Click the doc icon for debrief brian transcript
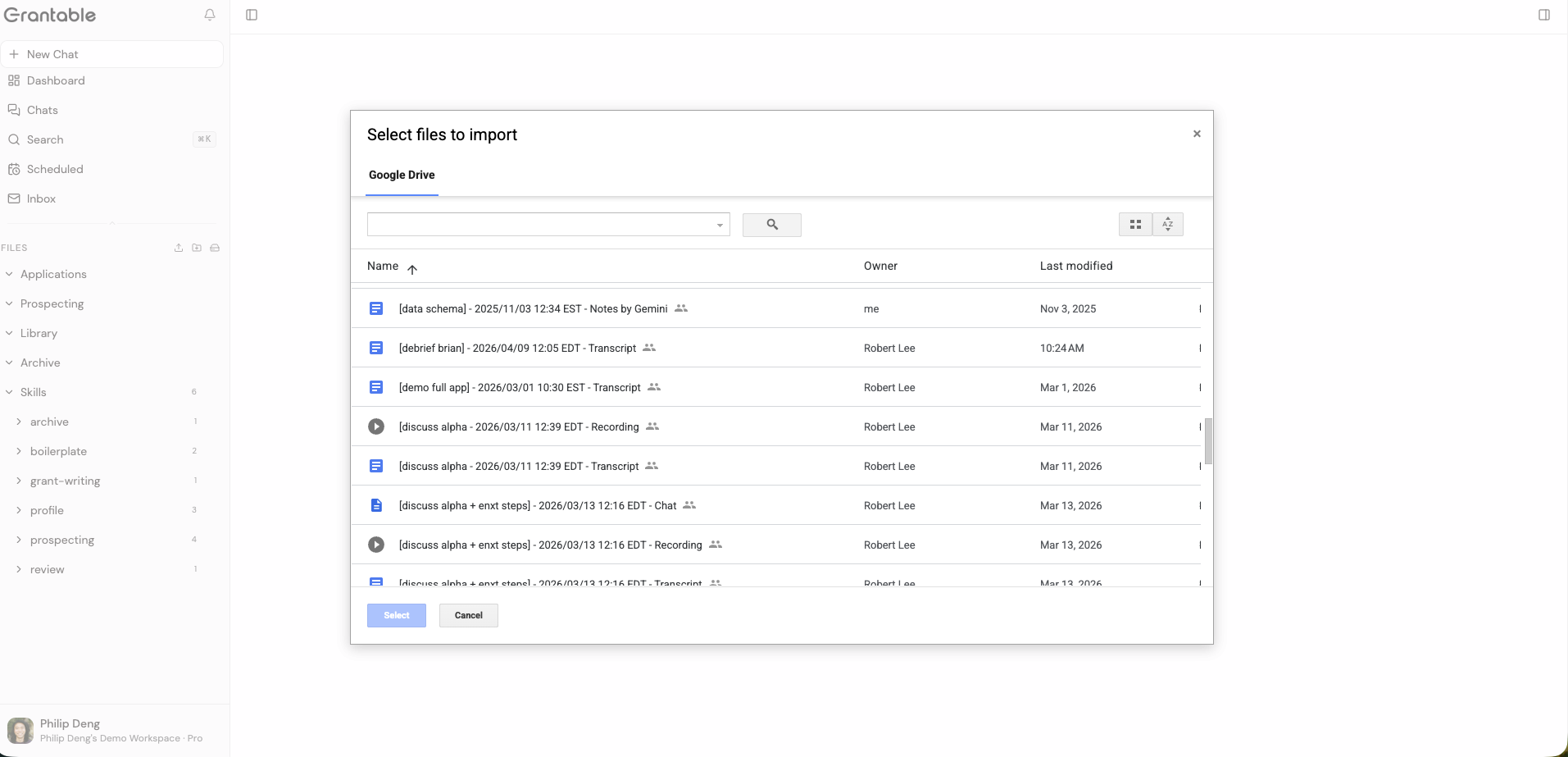This screenshot has height=757, width=1568. (376, 348)
